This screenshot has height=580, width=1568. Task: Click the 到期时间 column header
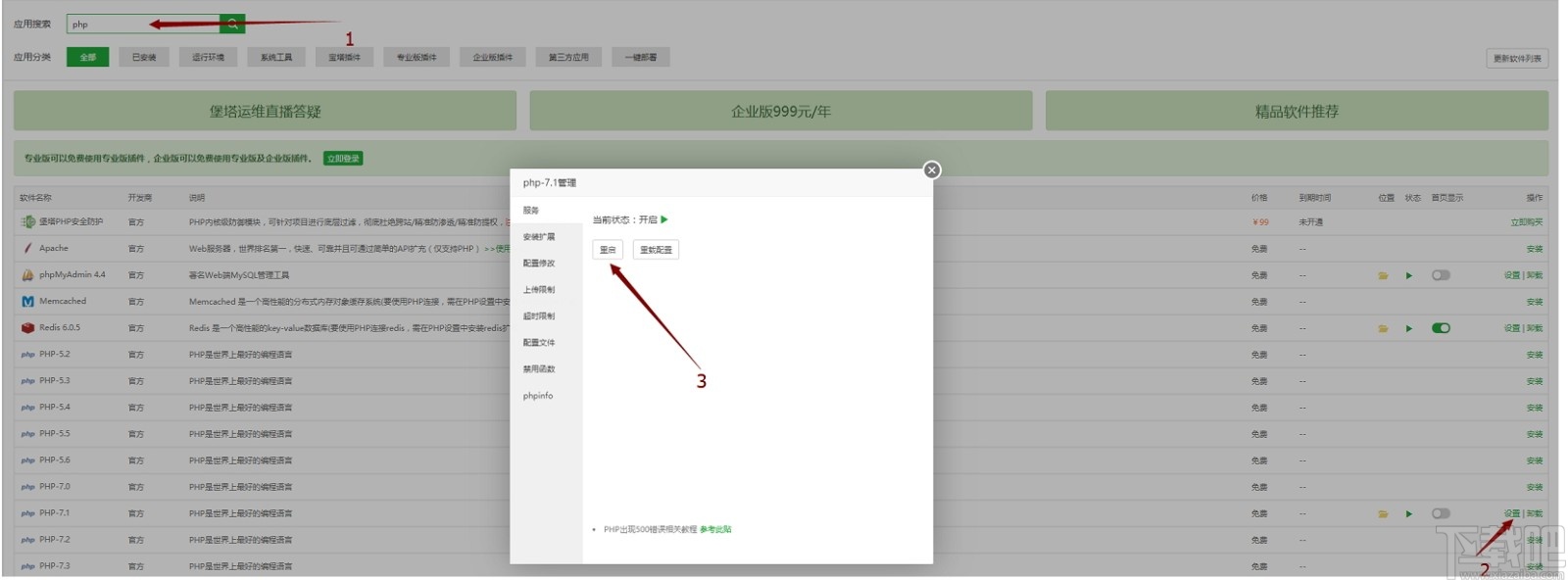1315,198
